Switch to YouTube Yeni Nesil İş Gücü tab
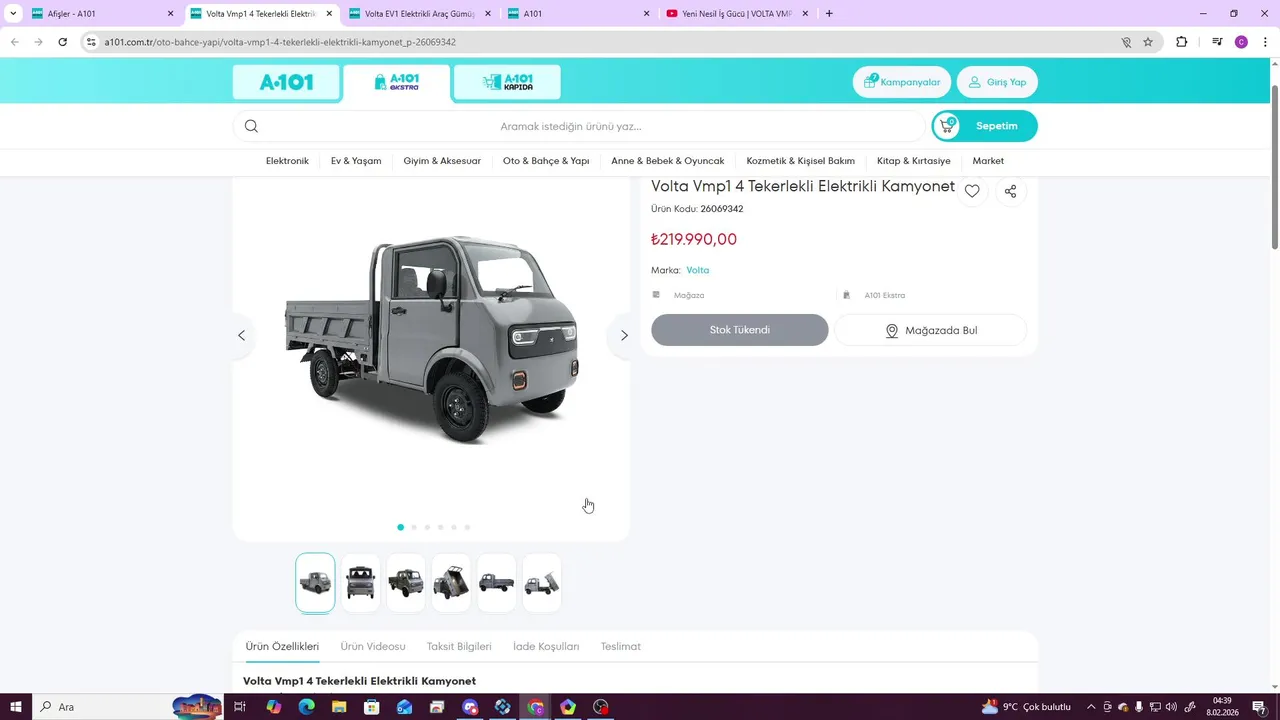 (737, 14)
